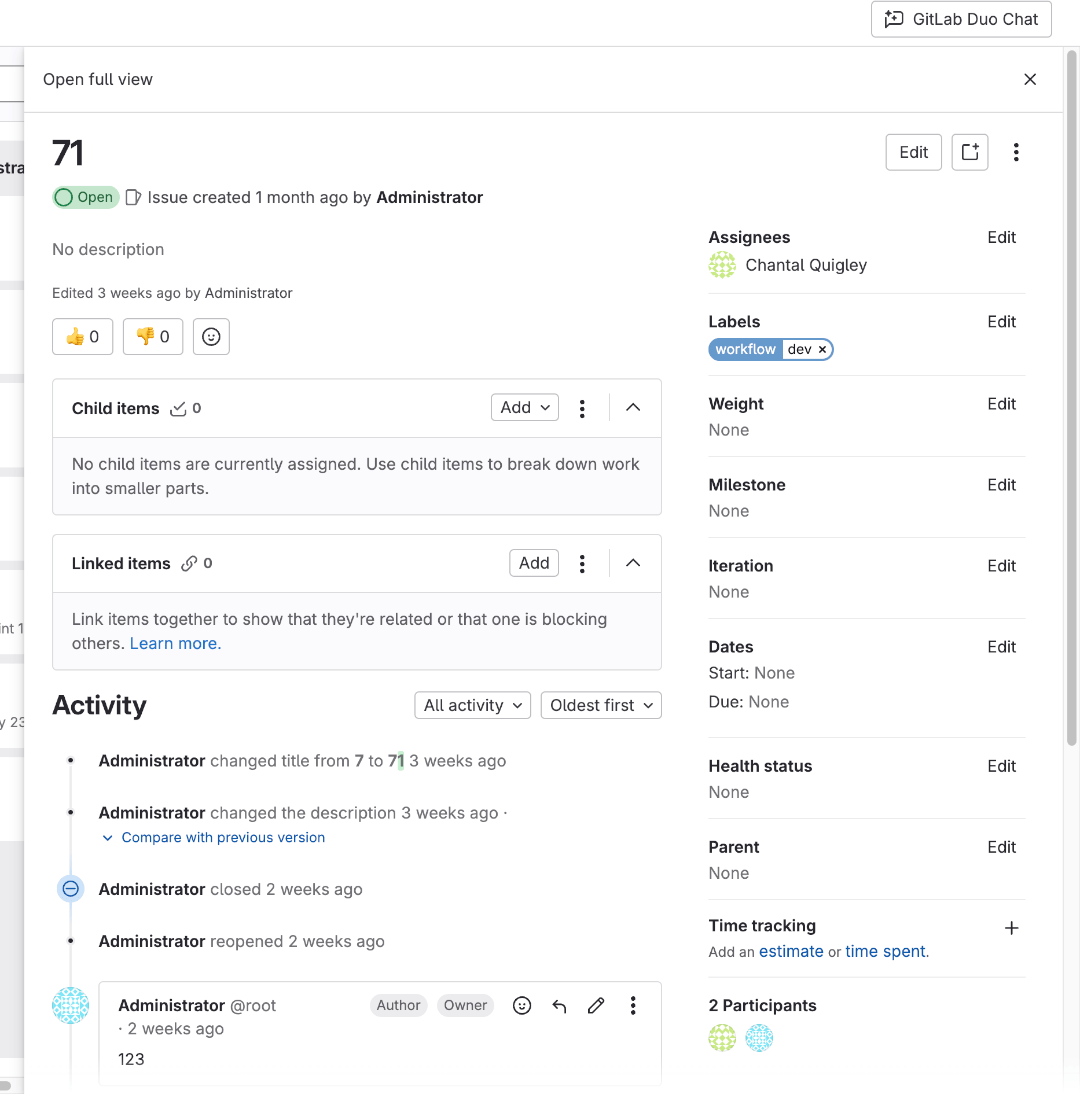Edit the Assignees field
Viewport: 1080px width, 1094px height.
point(1001,237)
